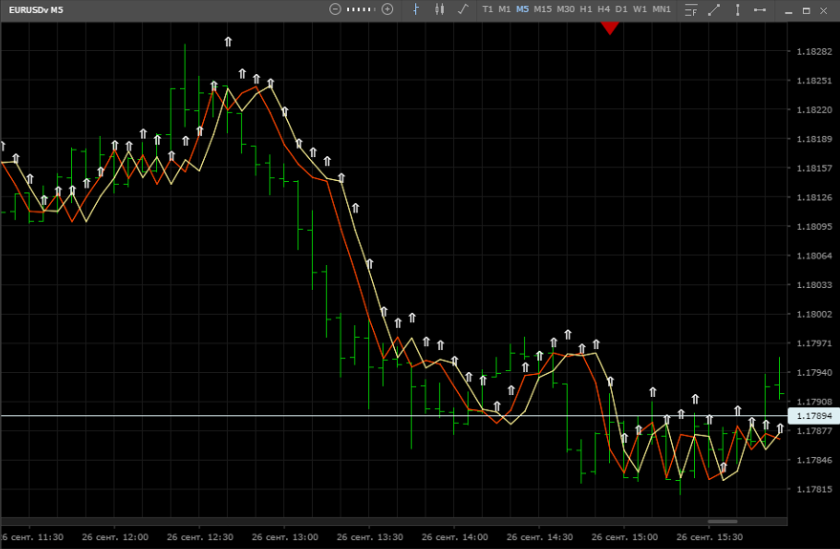The height and width of the screenshot is (549, 840).
Task: Select H4 timeframe
Action: [604, 9]
